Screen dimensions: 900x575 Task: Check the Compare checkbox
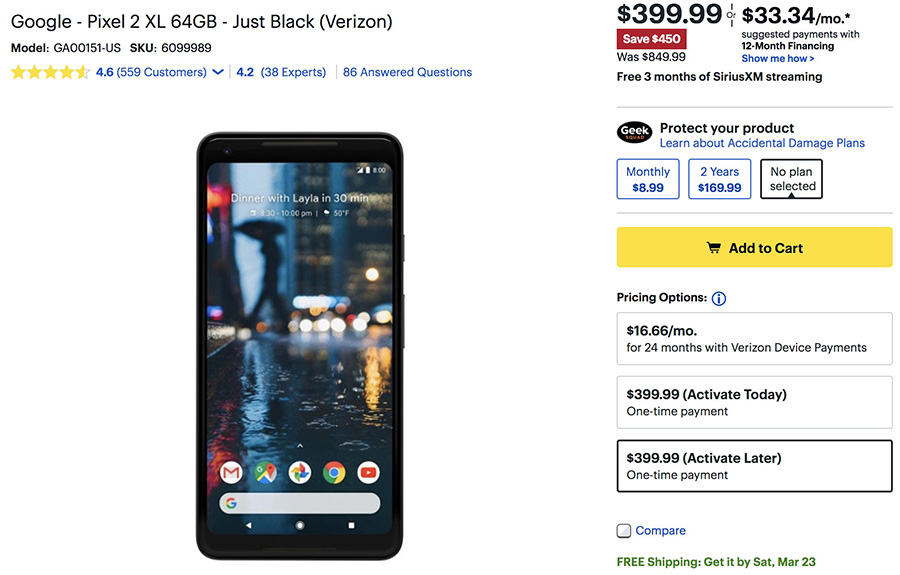coord(624,531)
